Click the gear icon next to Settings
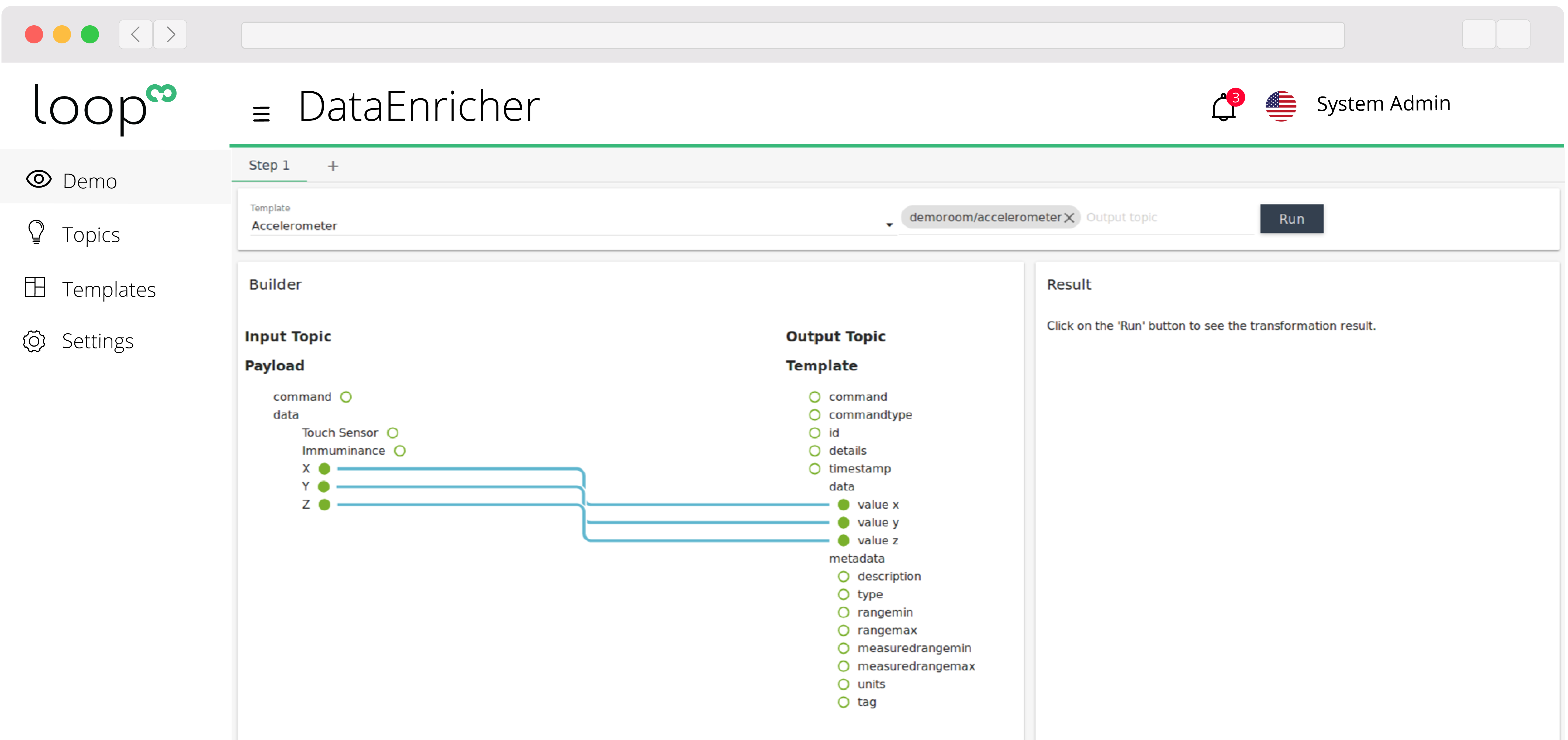1568x740 pixels. tap(34, 341)
